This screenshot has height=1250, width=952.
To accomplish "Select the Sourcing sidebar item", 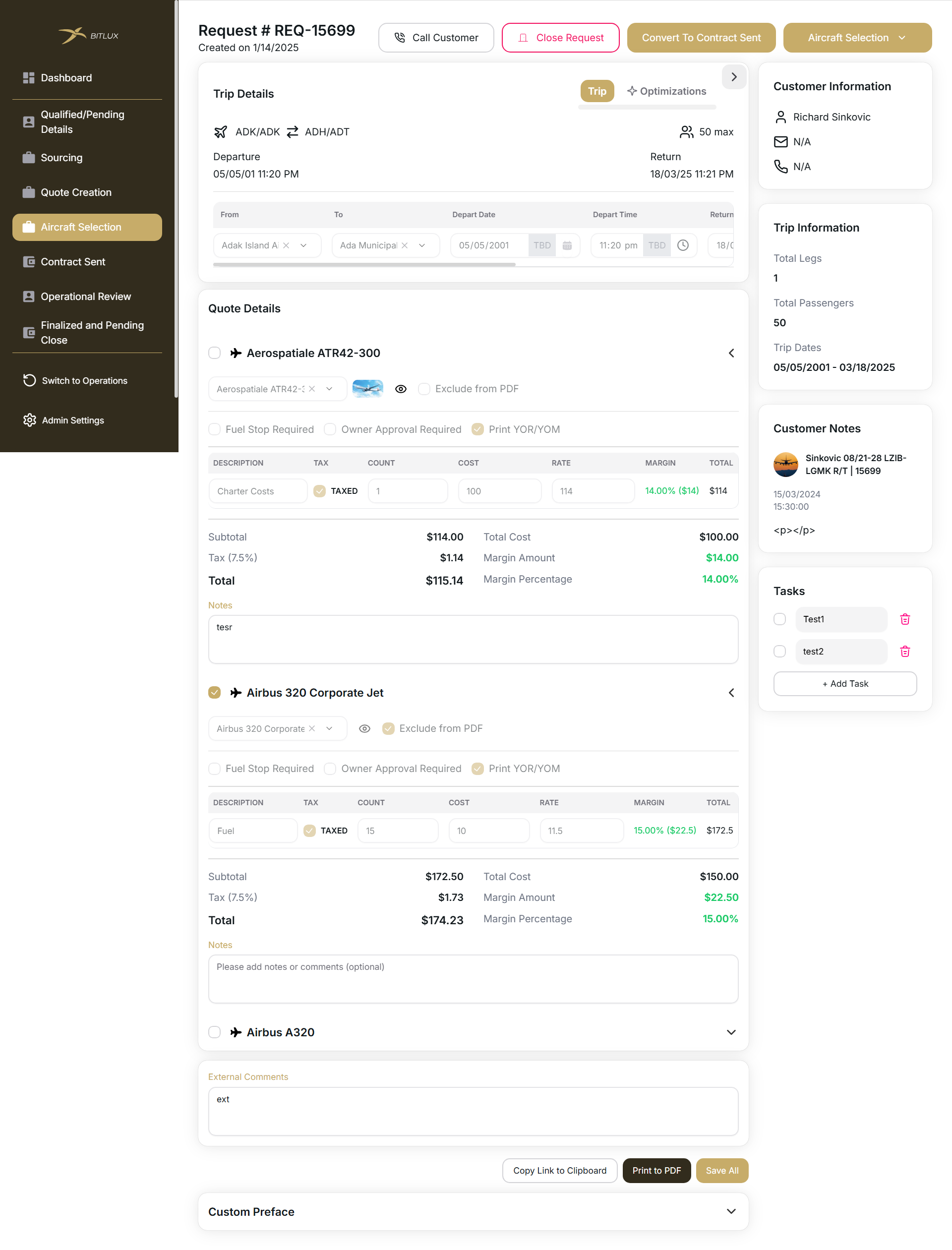I will click(x=60, y=158).
